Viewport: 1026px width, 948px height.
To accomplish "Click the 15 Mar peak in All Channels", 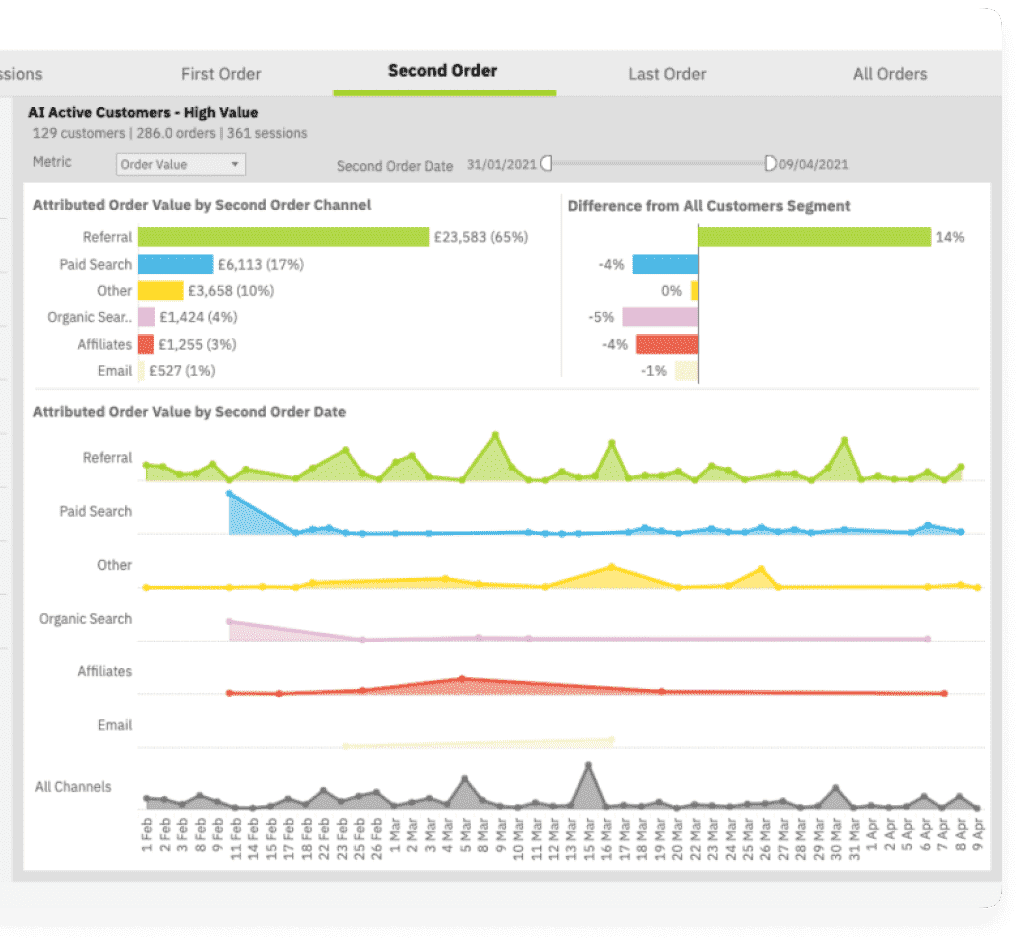I will [588, 764].
